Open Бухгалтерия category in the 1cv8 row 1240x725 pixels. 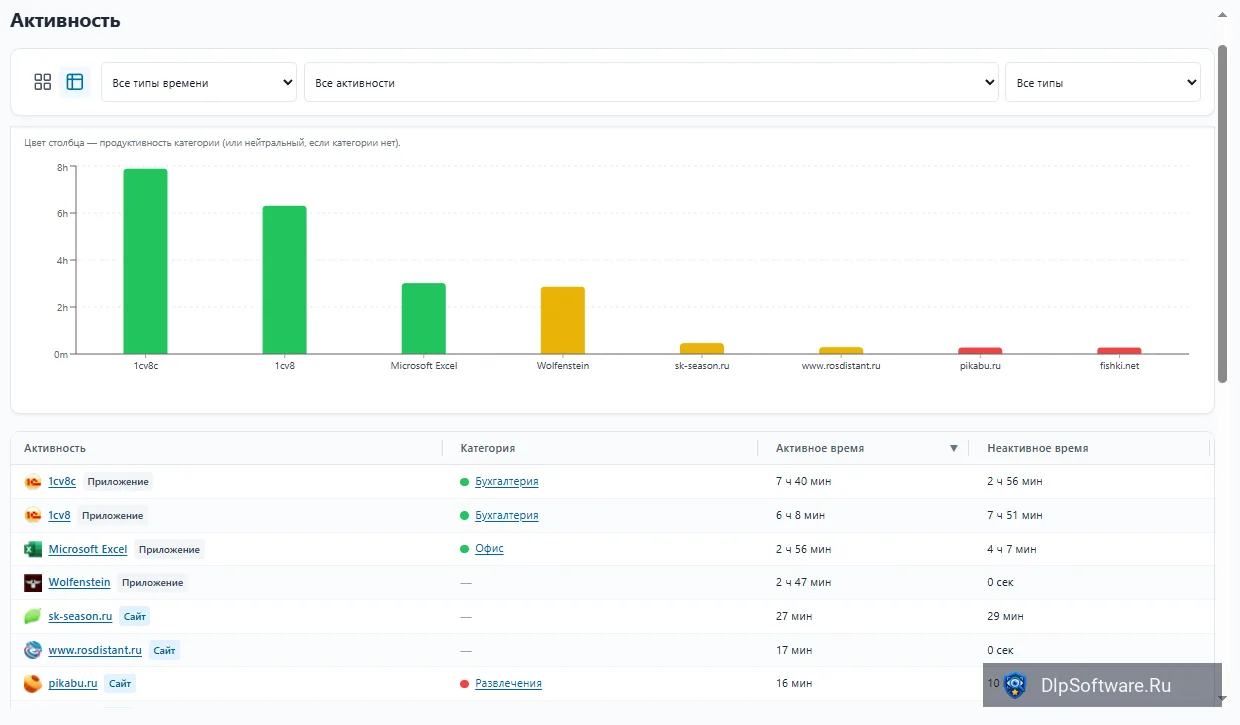507,516
